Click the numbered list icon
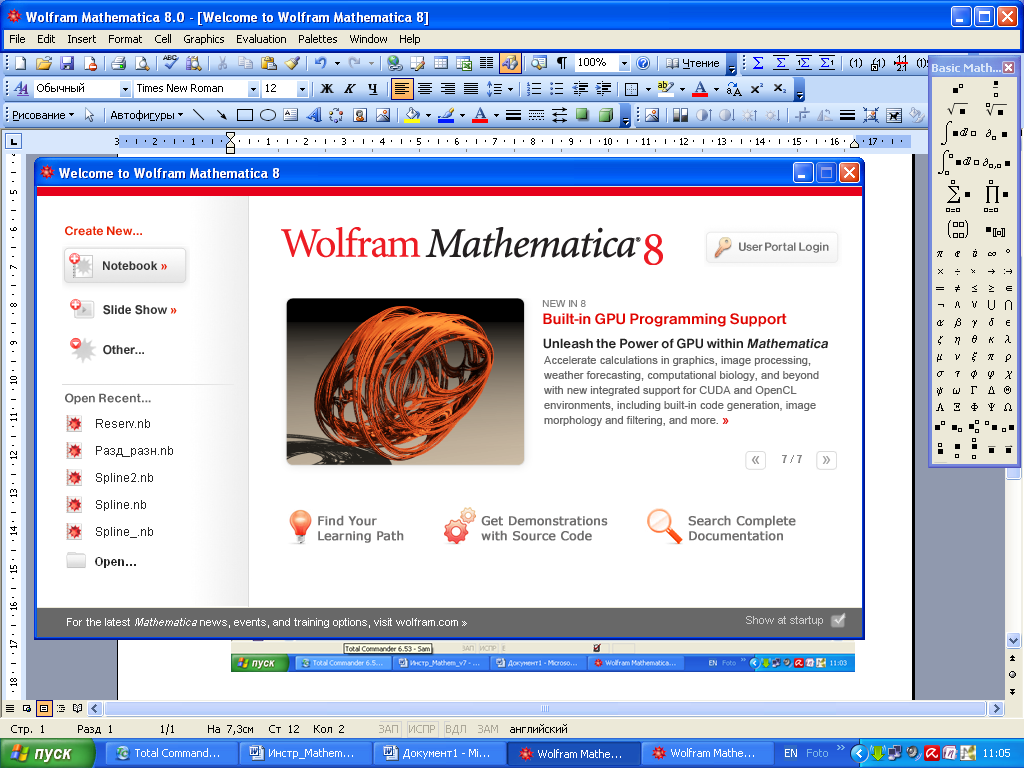 pos(534,89)
